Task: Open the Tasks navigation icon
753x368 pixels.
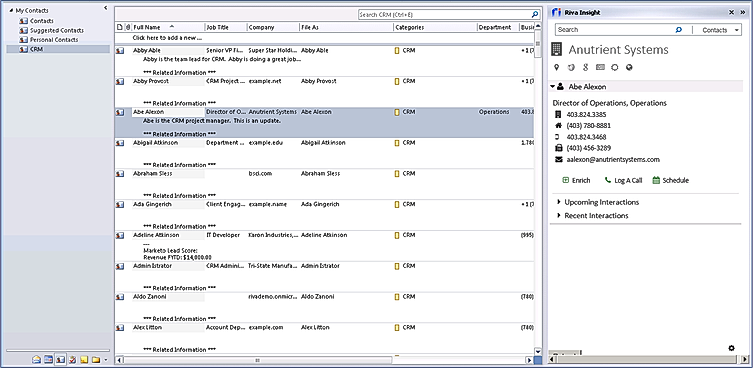Action: tap(73, 359)
